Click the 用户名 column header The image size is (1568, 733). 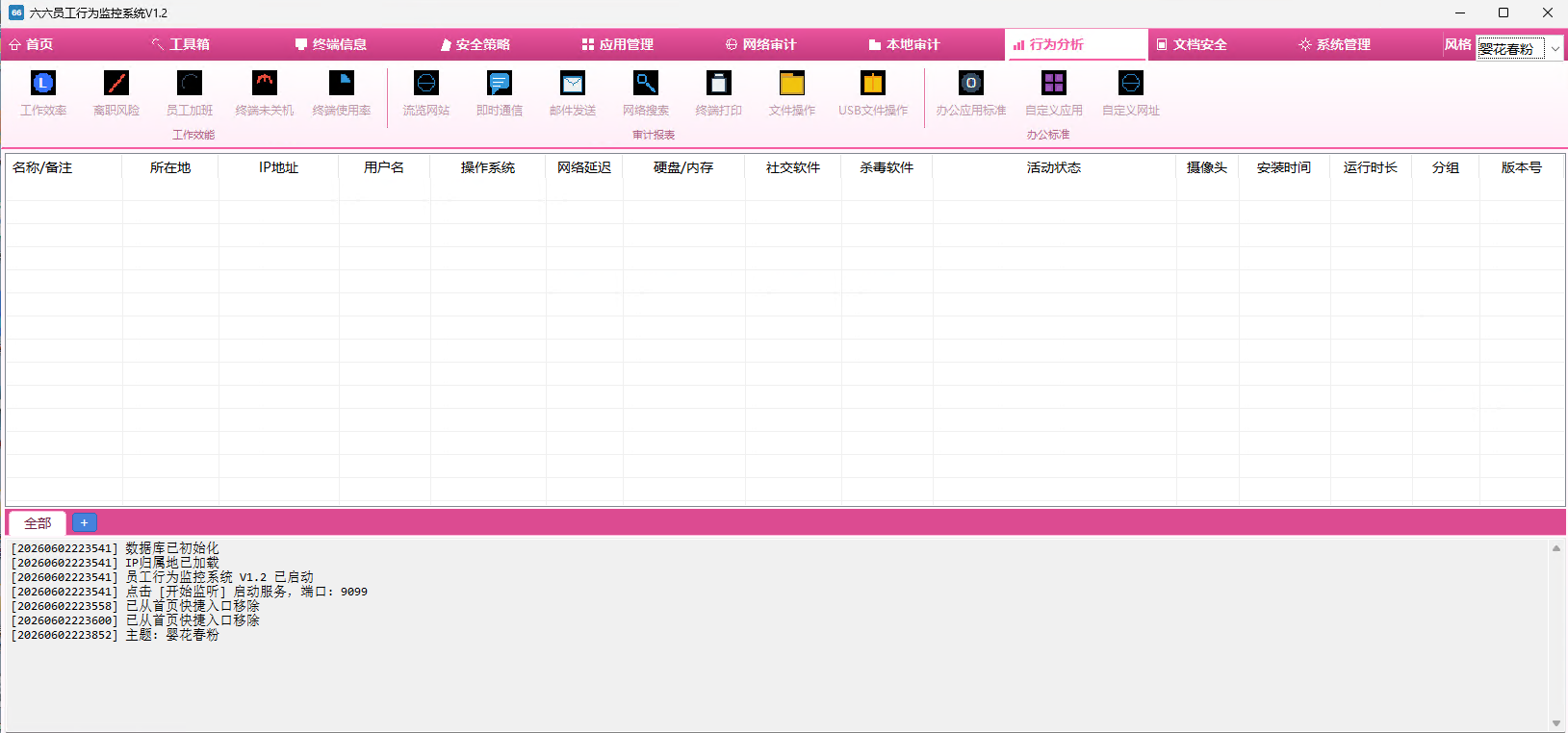coord(384,167)
